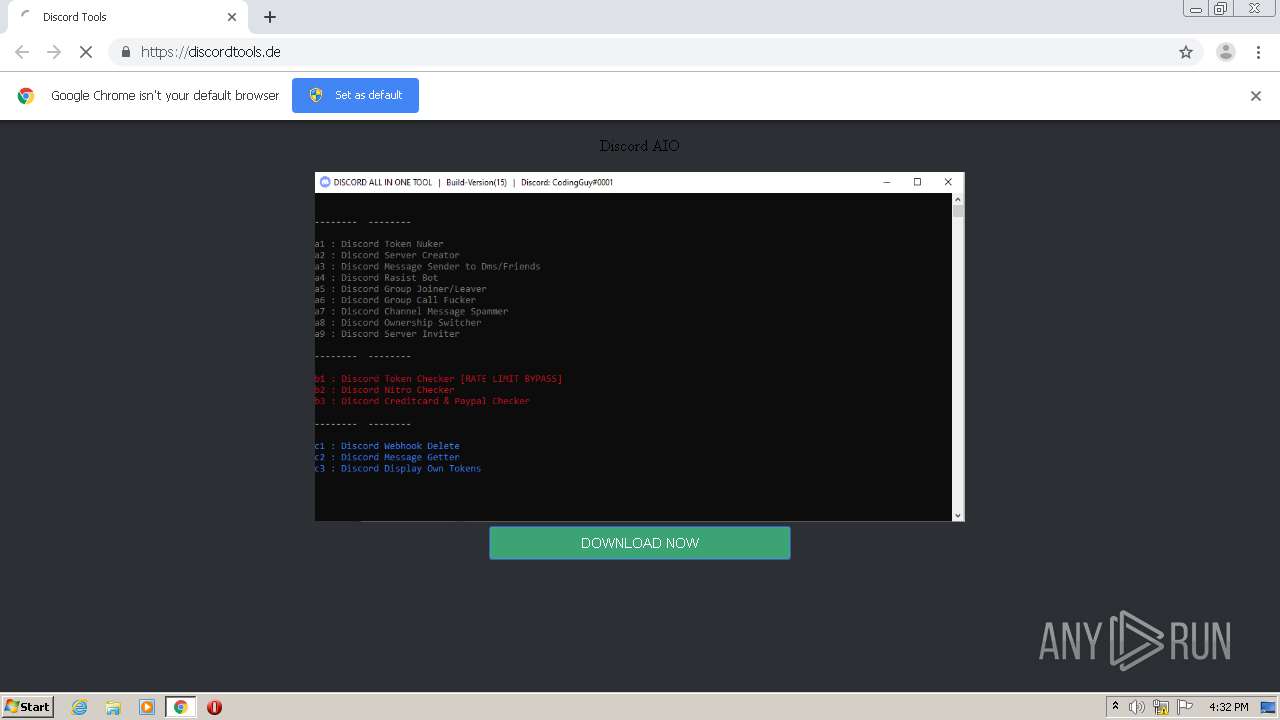Open the network status tray icon

coord(1161,707)
